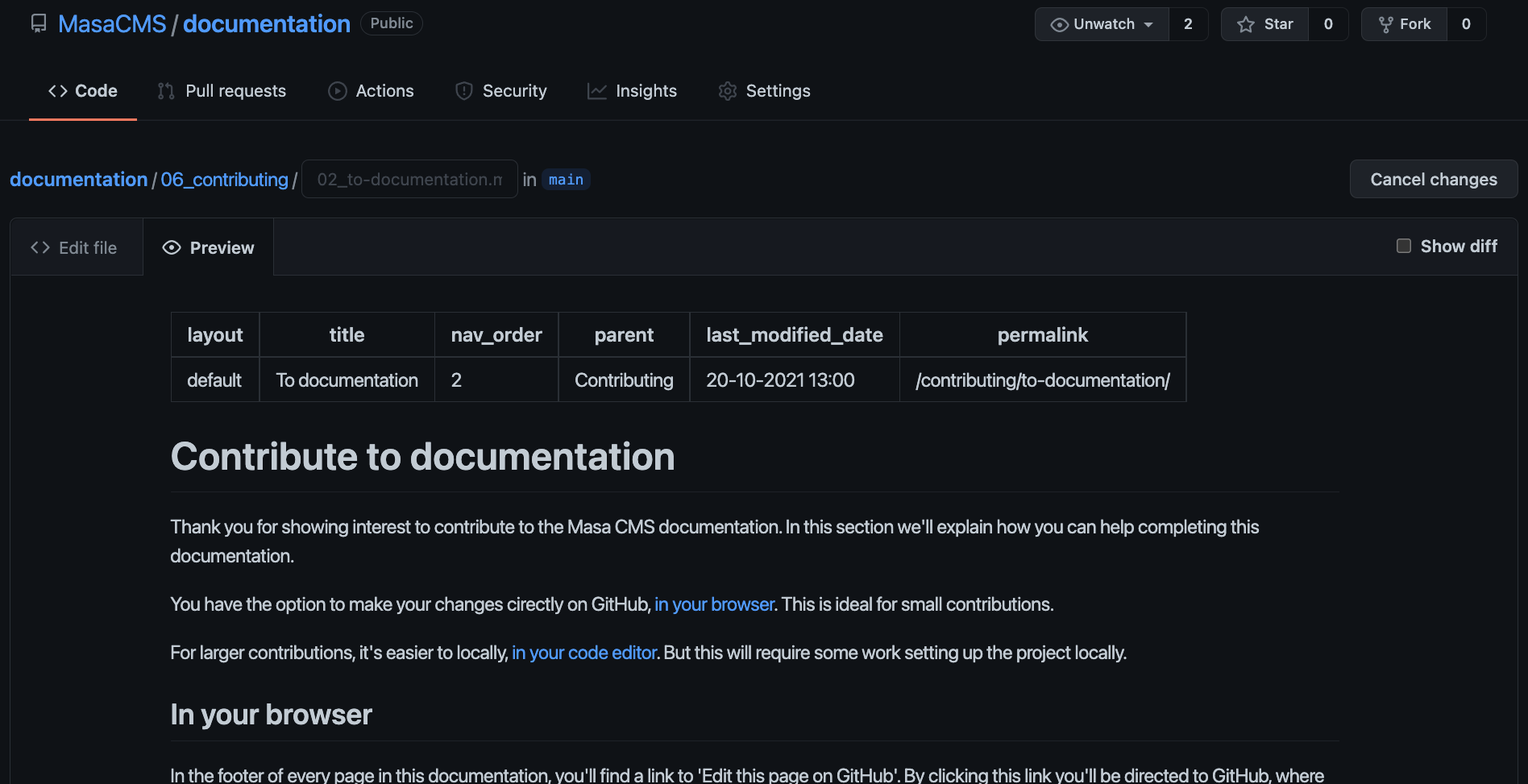Select the permalink cell '/contributing/to-documentation/'
This screenshot has height=784, width=1528.
pyautogui.click(x=1043, y=380)
